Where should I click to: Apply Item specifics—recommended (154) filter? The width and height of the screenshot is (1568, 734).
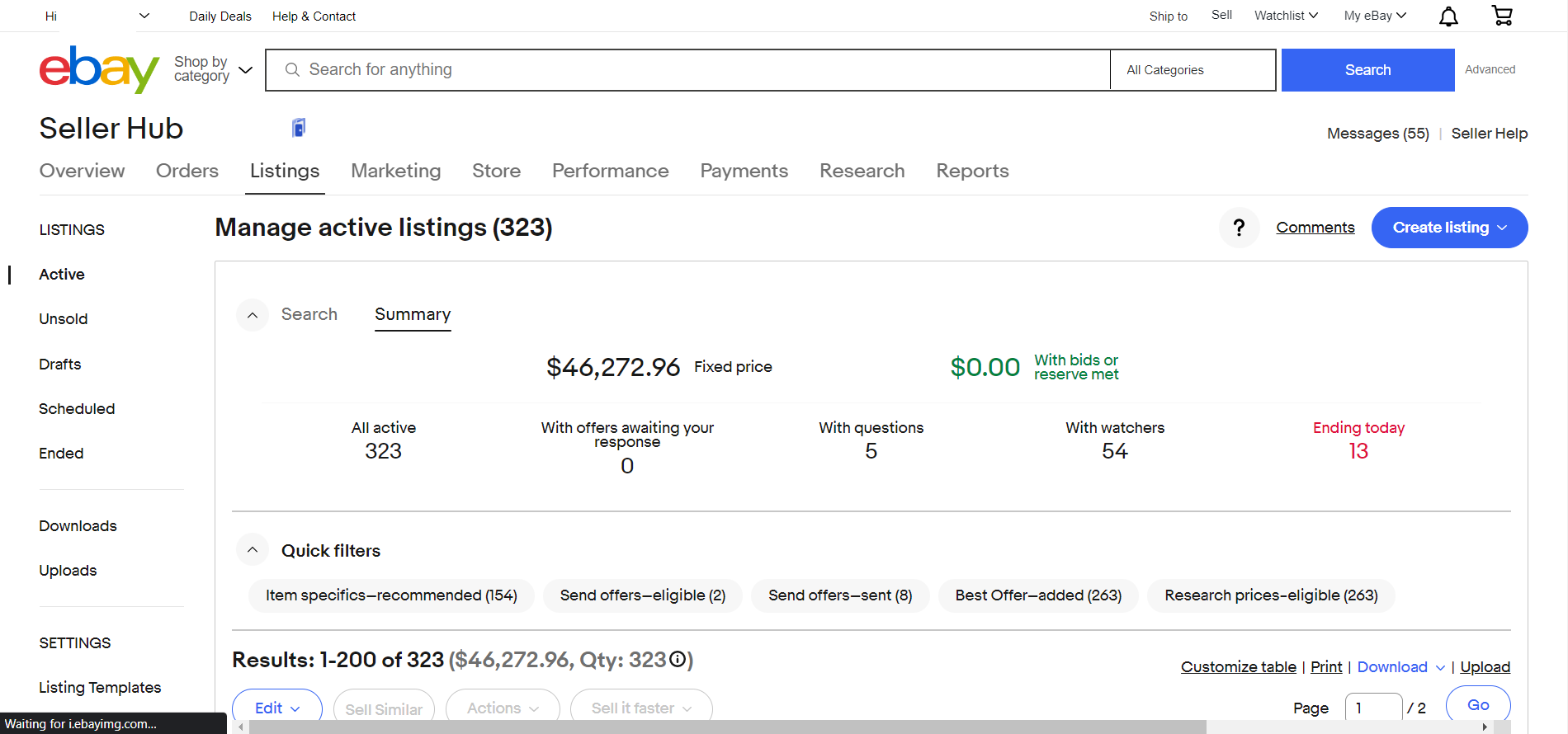(x=391, y=595)
